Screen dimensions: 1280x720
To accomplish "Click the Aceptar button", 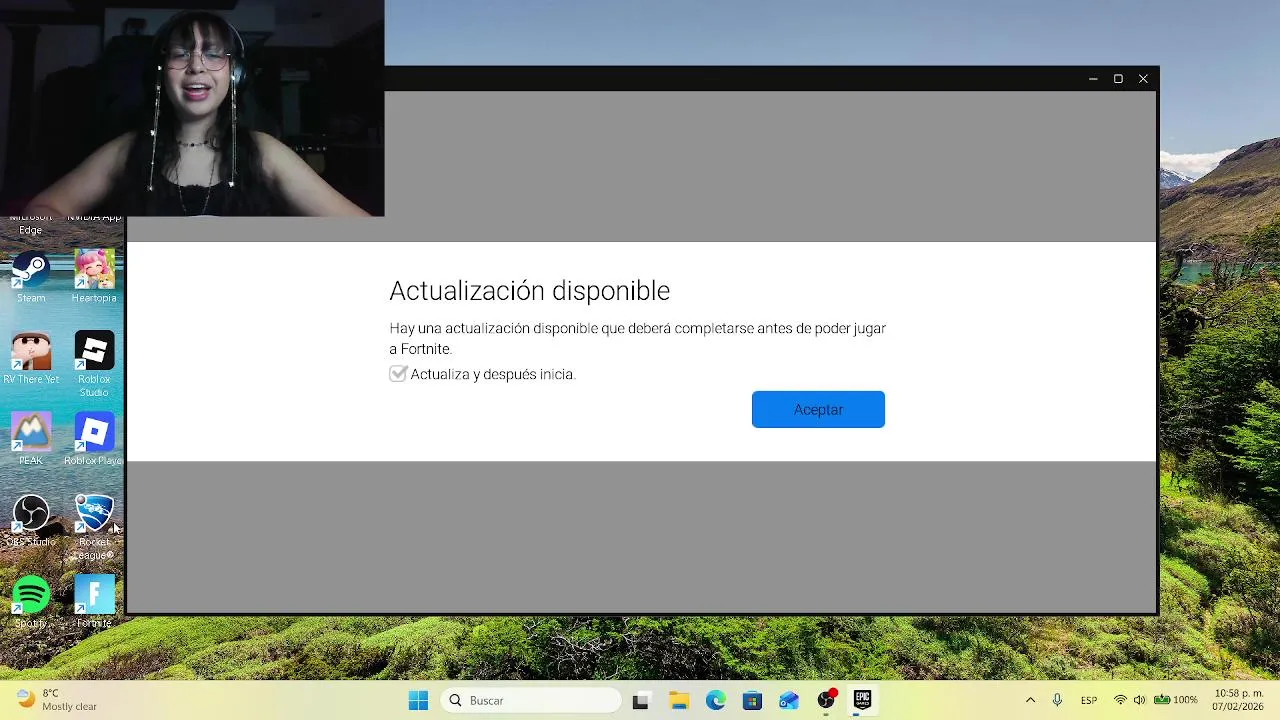I will 818,409.
